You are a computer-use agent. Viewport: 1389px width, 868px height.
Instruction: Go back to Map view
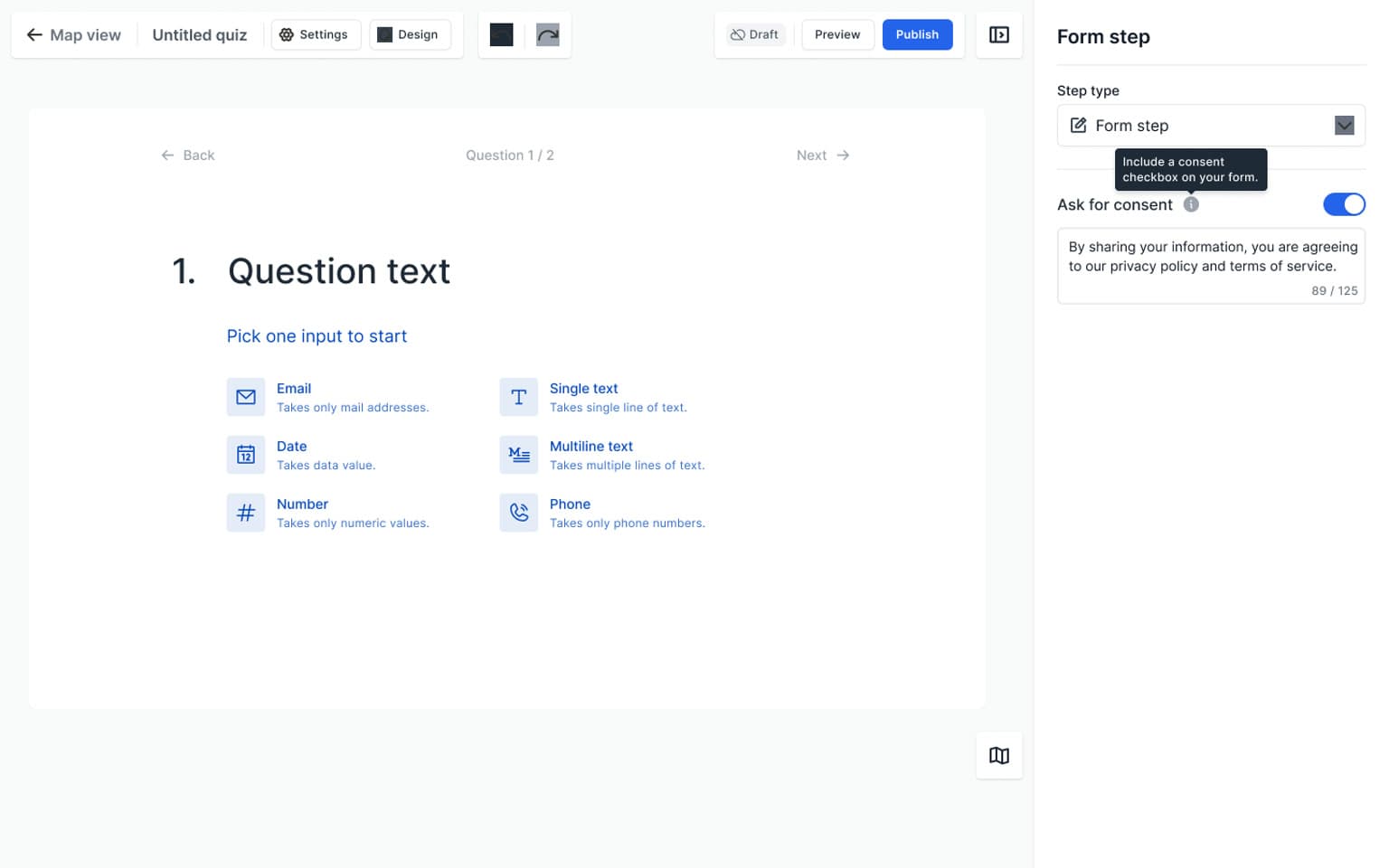coord(73,34)
